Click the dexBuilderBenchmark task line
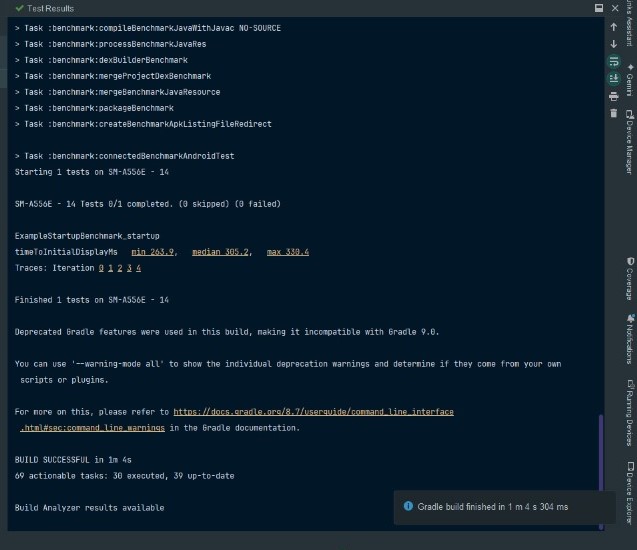Viewport: 637px width, 550px height. [x=101, y=60]
